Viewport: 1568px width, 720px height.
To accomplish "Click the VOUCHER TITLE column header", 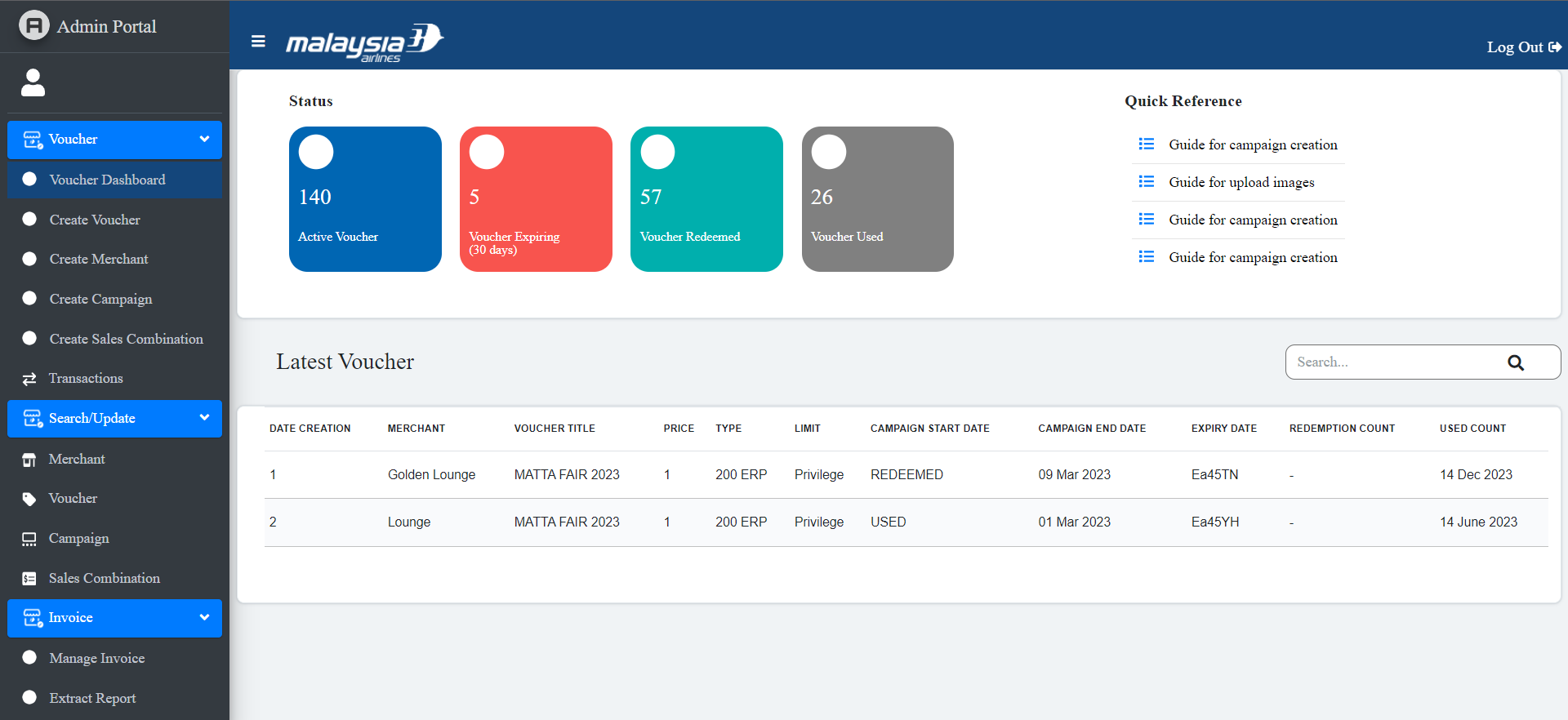I will pos(555,429).
